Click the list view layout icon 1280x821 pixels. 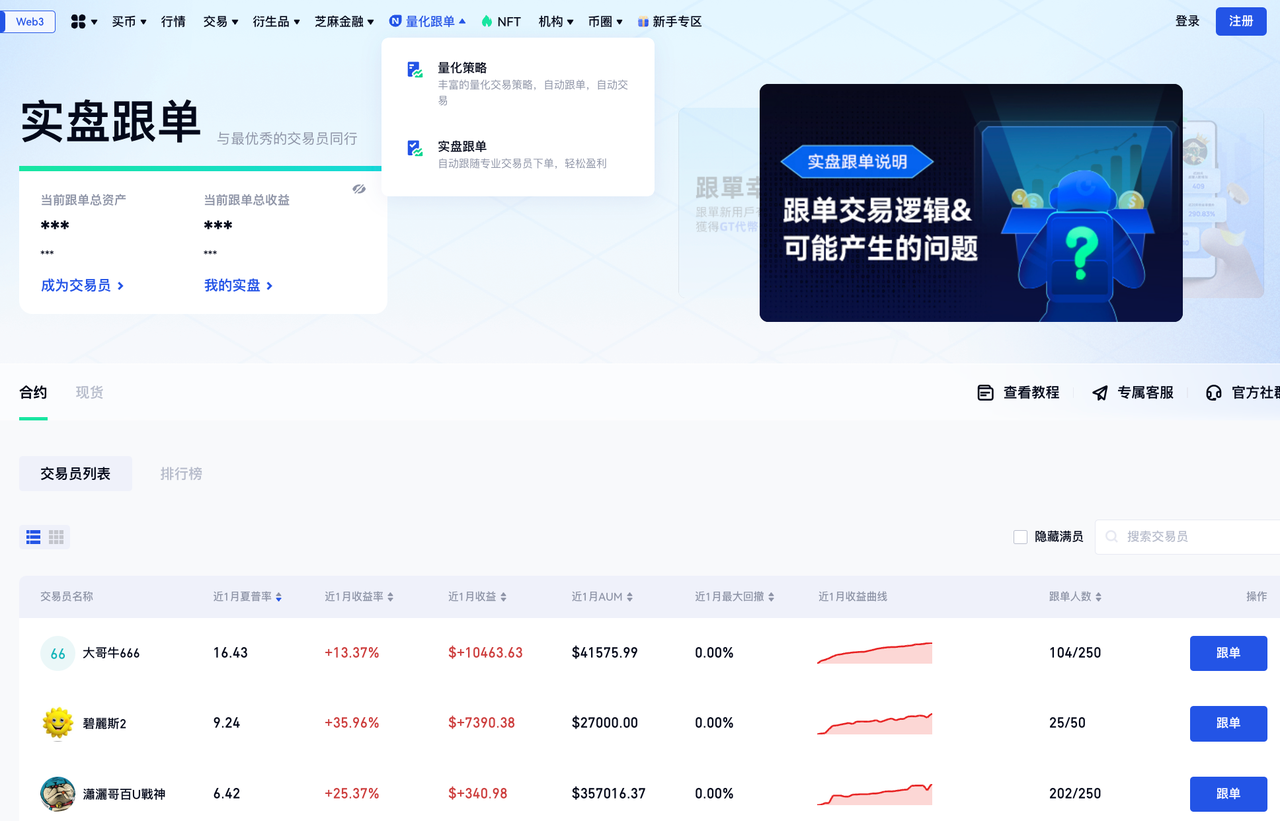[33, 537]
